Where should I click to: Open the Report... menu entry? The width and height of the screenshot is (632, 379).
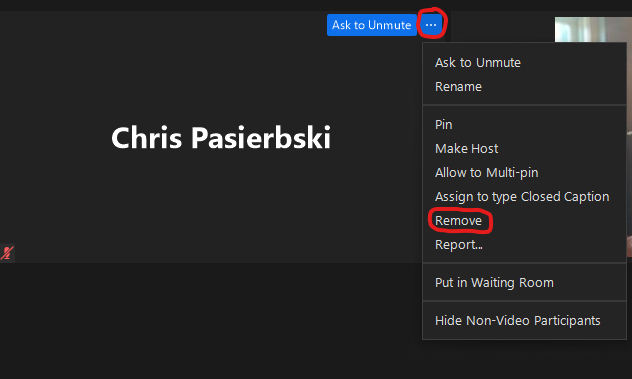pyautogui.click(x=459, y=245)
